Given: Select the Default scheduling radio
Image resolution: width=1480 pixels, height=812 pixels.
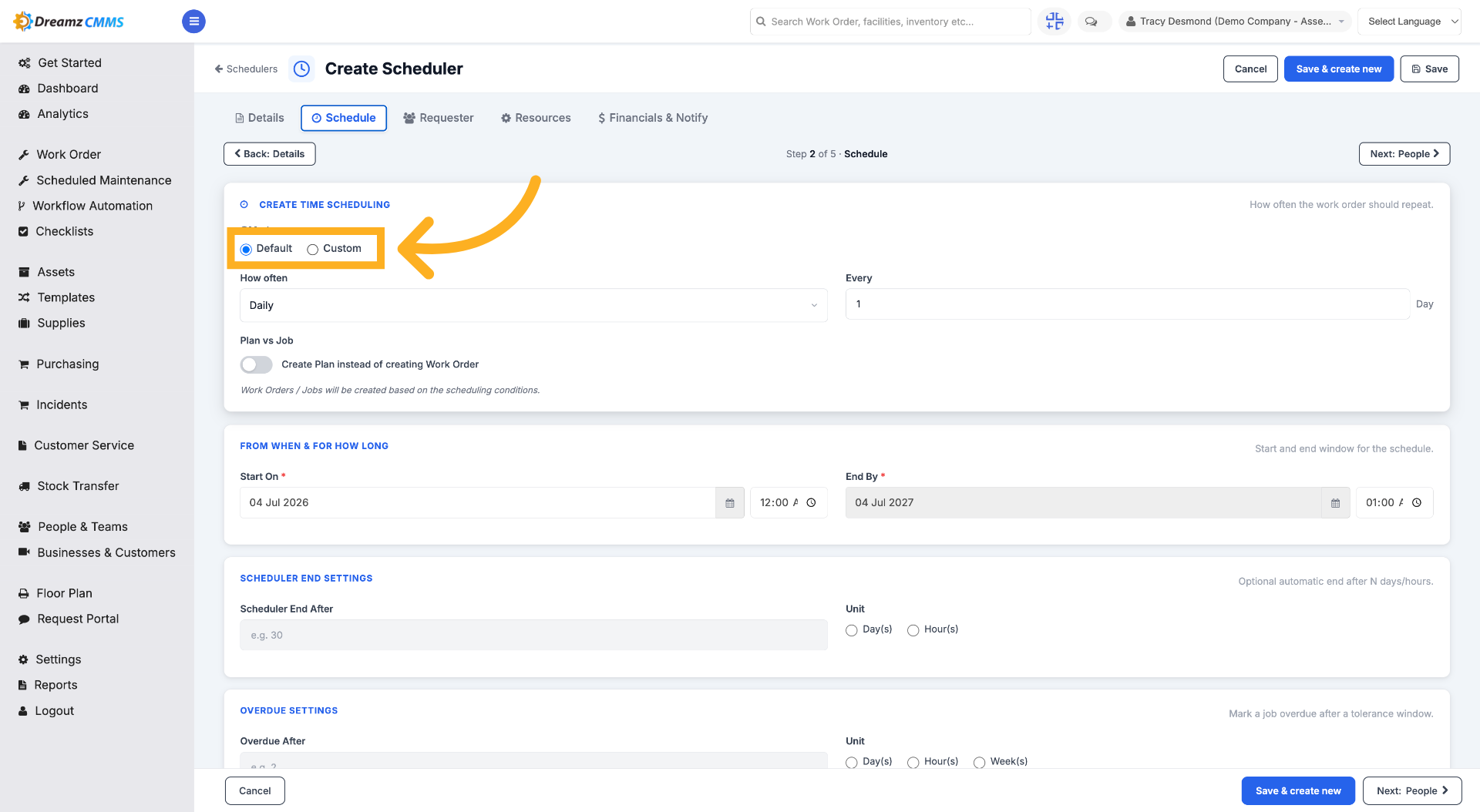Looking at the screenshot, I should (x=246, y=249).
